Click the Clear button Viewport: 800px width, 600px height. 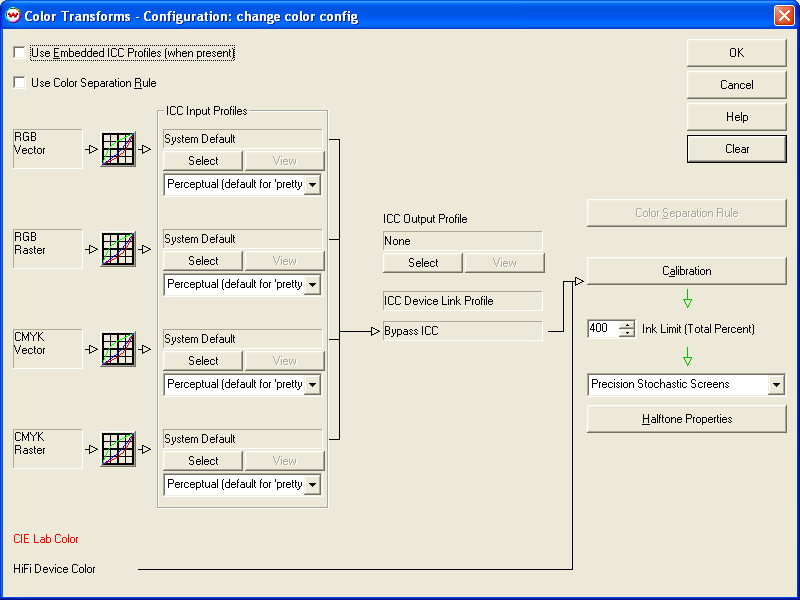736,149
